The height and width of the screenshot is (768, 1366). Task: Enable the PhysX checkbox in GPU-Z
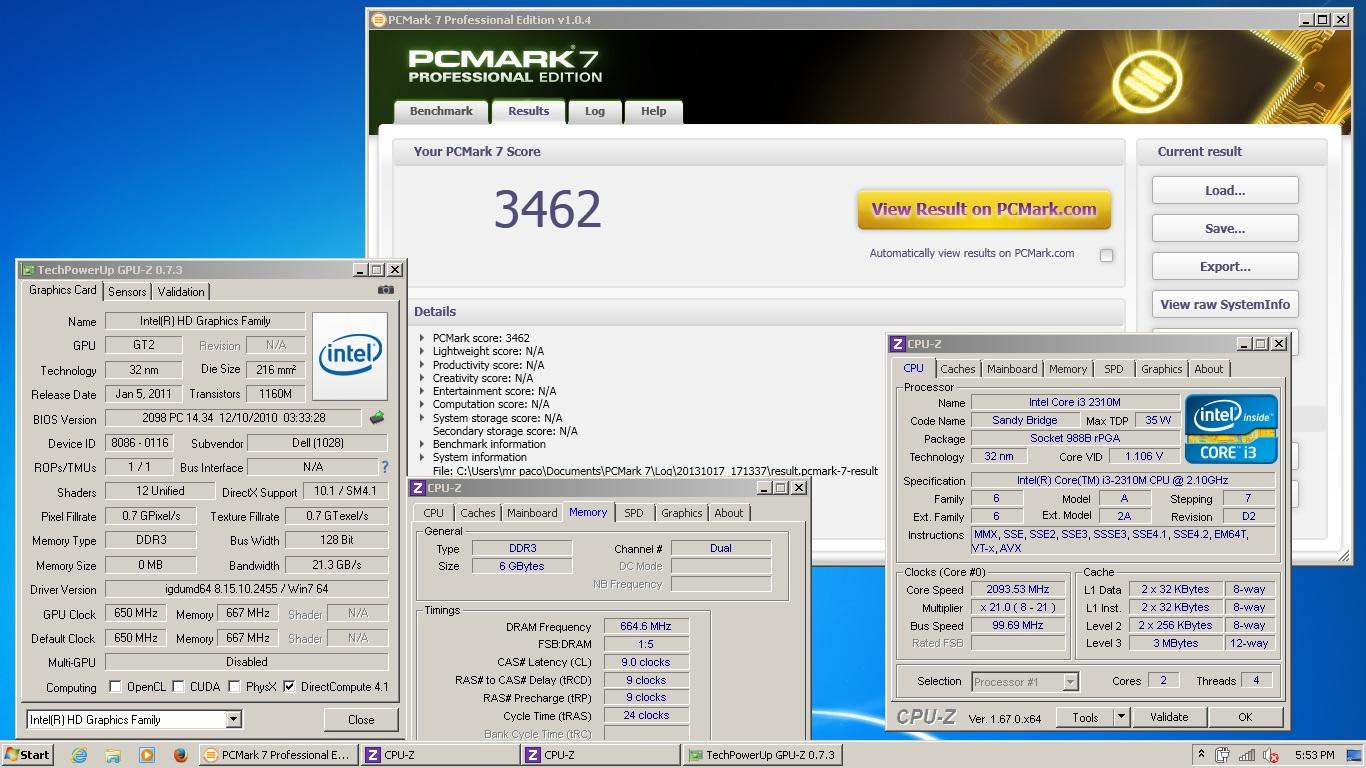234,687
